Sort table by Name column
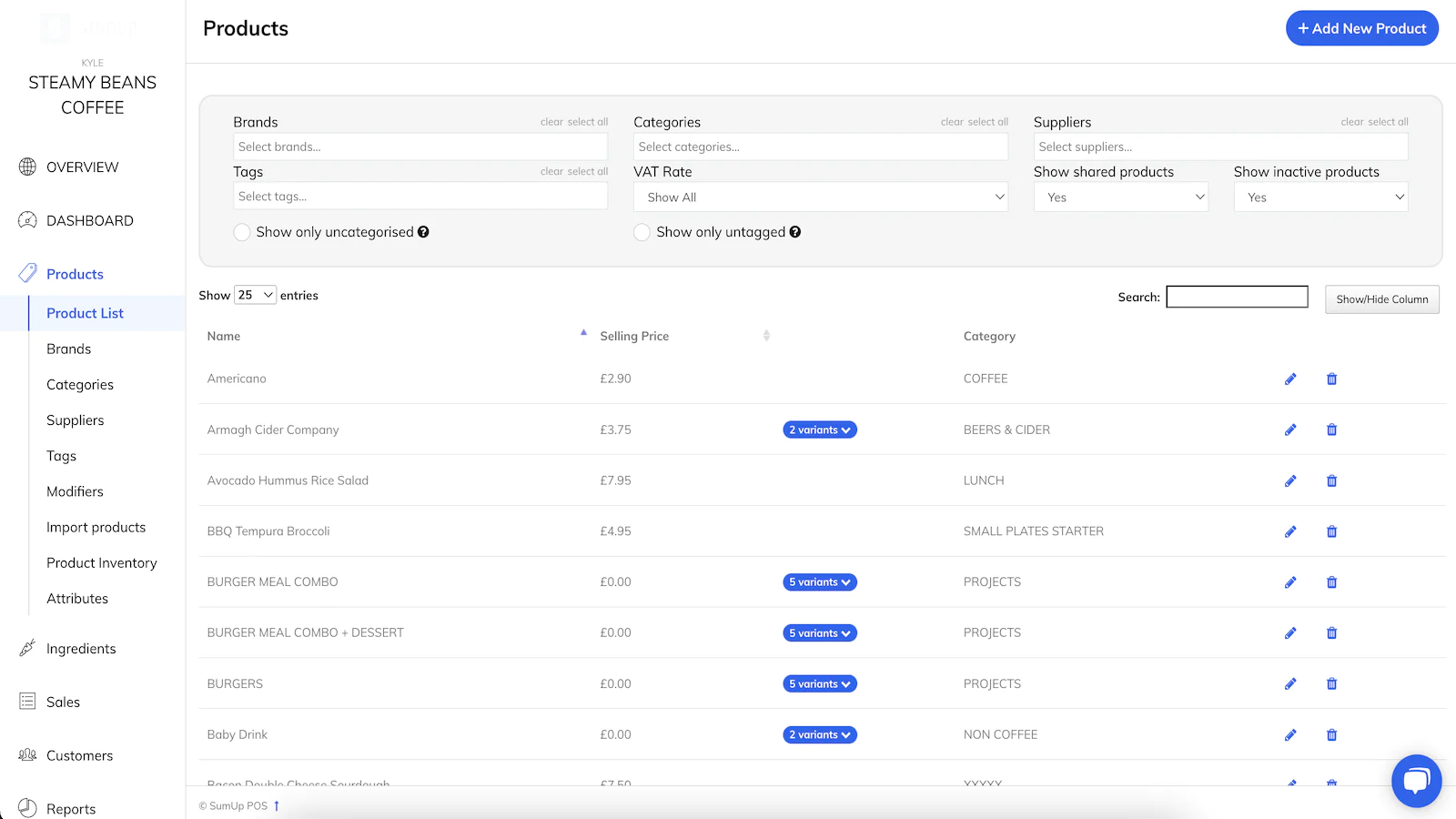The image size is (1456, 819). (224, 336)
